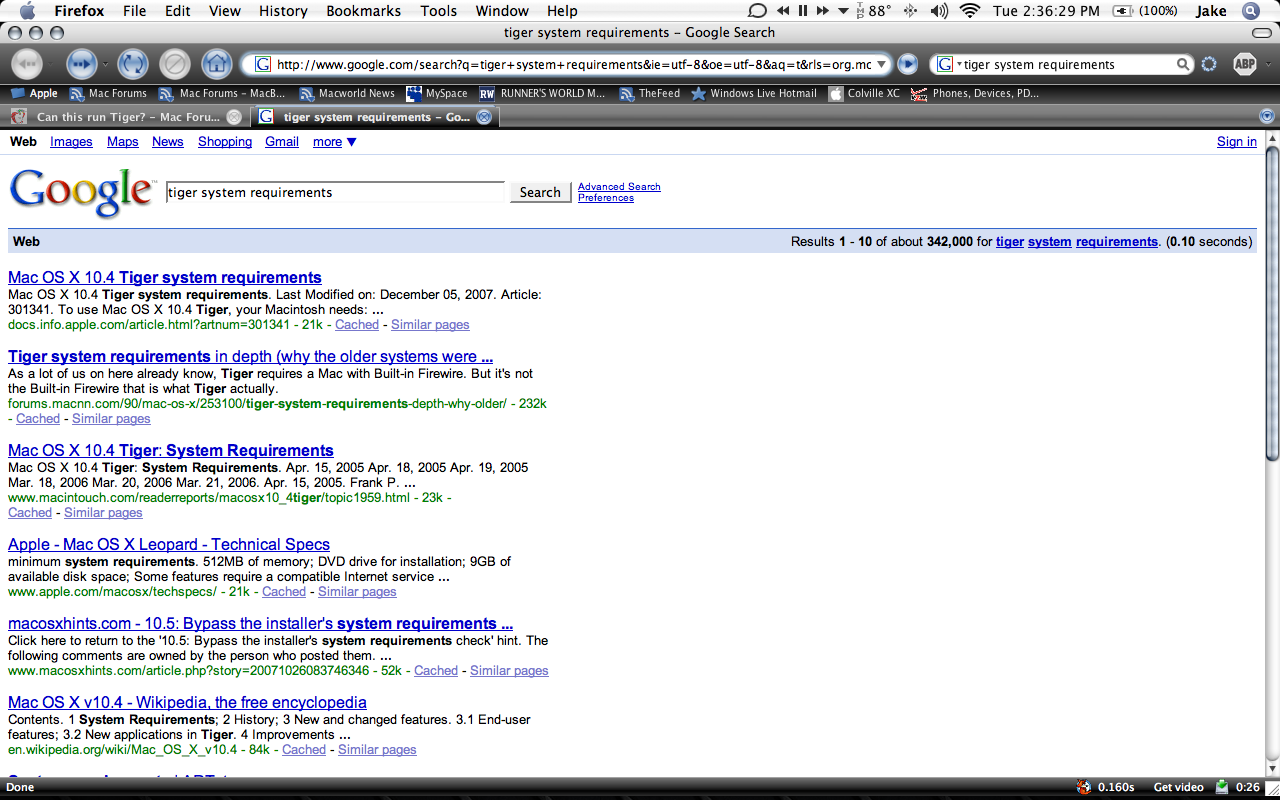
Task: Open the Cached link for docs.info.apple.com result
Action: coord(357,325)
